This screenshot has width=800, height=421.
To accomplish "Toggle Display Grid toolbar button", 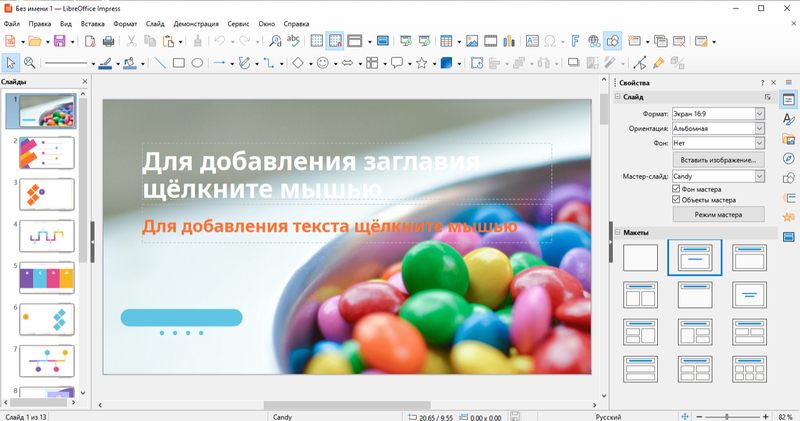I will [x=317, y=41].
